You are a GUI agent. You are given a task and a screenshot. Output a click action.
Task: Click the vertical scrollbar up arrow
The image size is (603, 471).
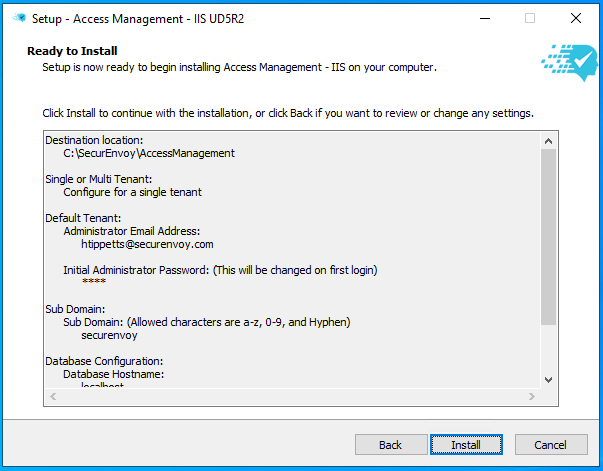548,140
